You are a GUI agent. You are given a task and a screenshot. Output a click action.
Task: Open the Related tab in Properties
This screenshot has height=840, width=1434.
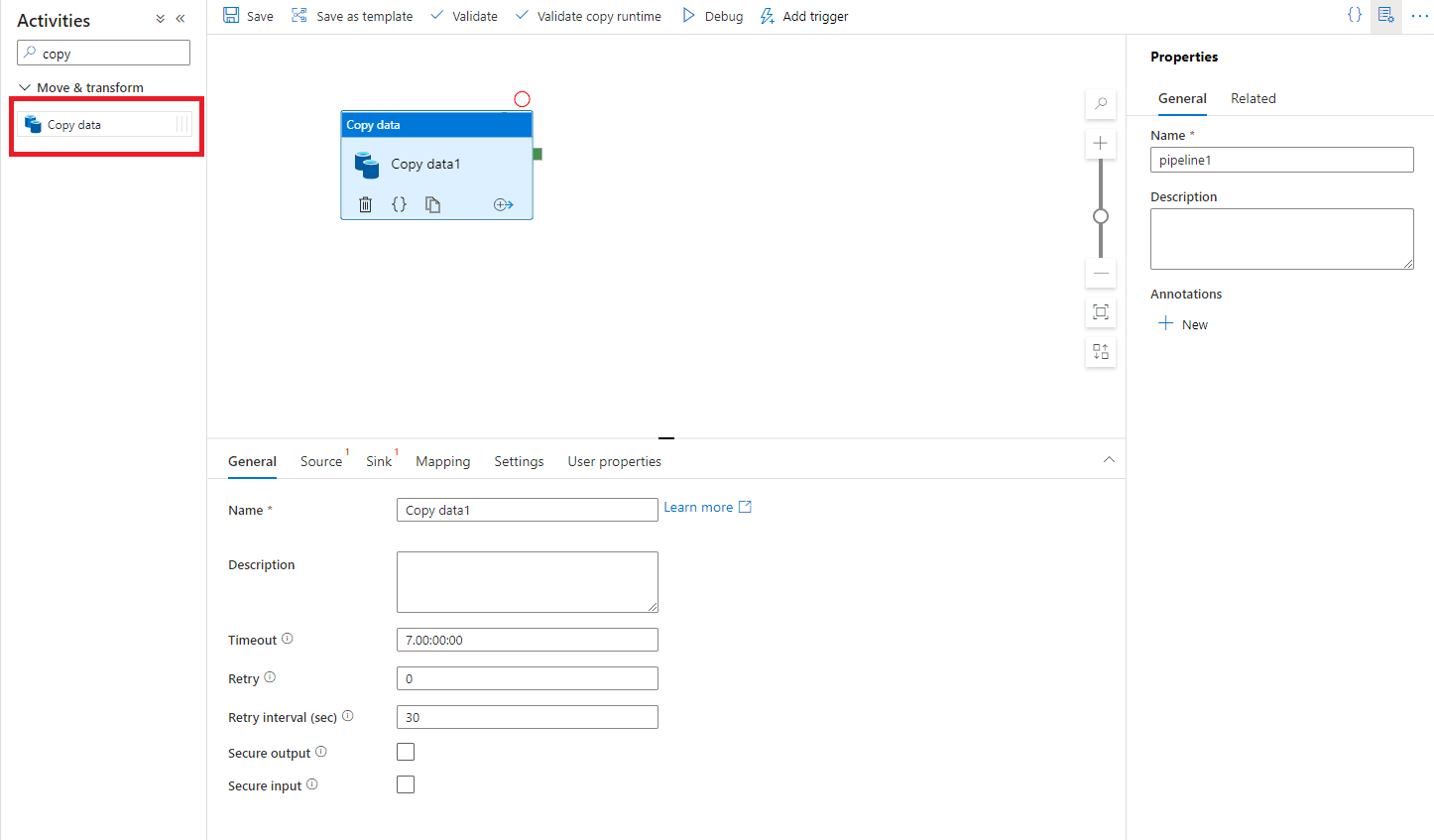click(x=1253, y=98)
